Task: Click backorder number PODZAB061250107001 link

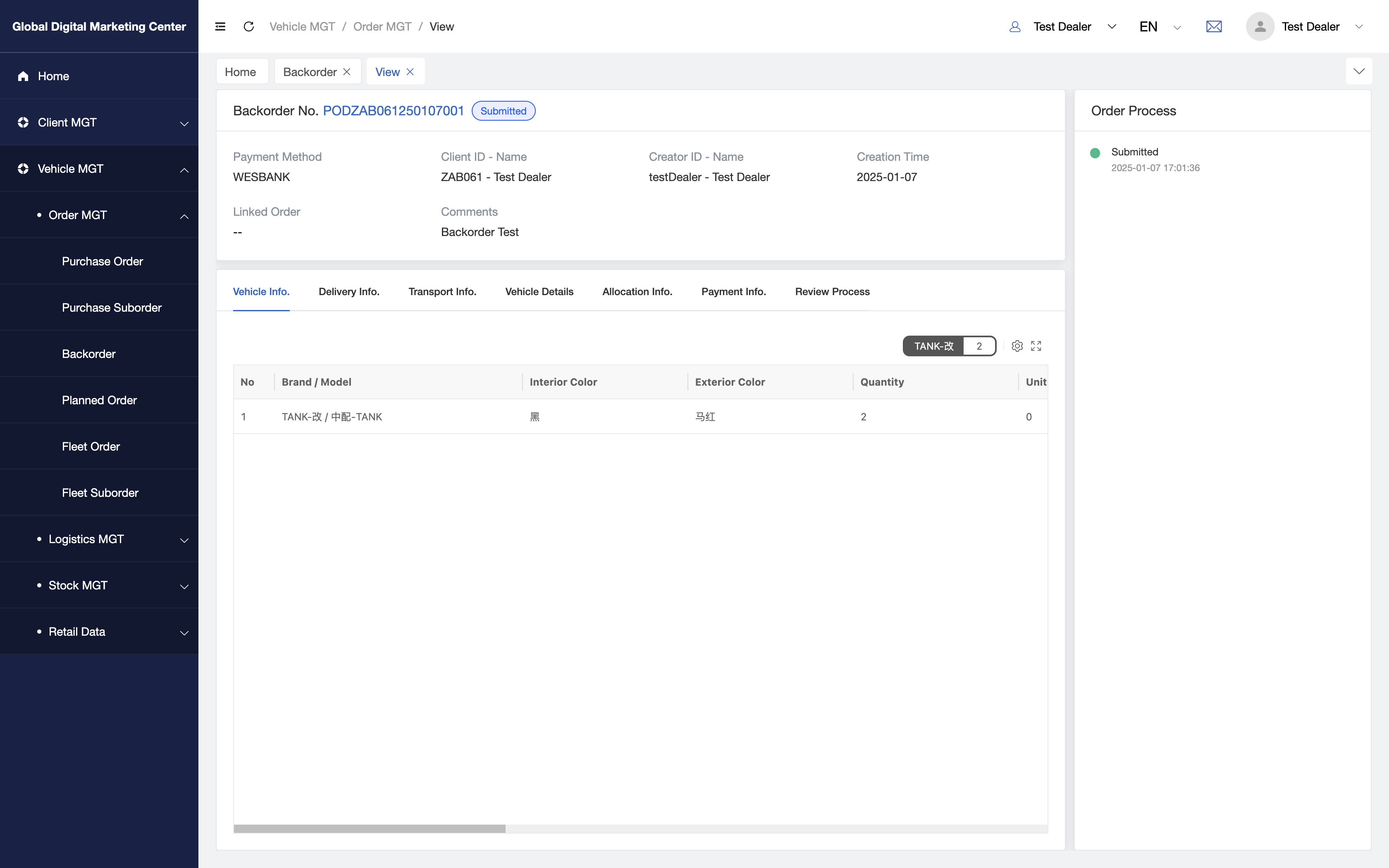Action: 393,111
